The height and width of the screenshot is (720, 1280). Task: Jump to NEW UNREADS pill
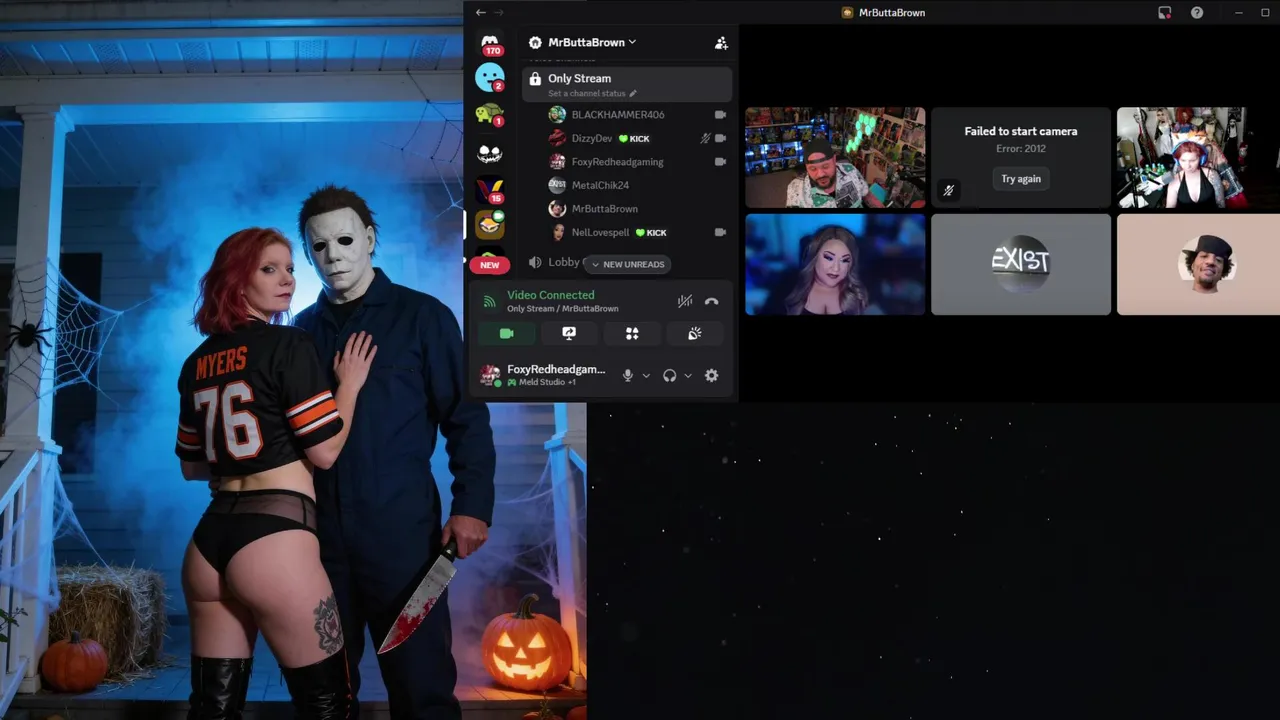coord(627,264)
